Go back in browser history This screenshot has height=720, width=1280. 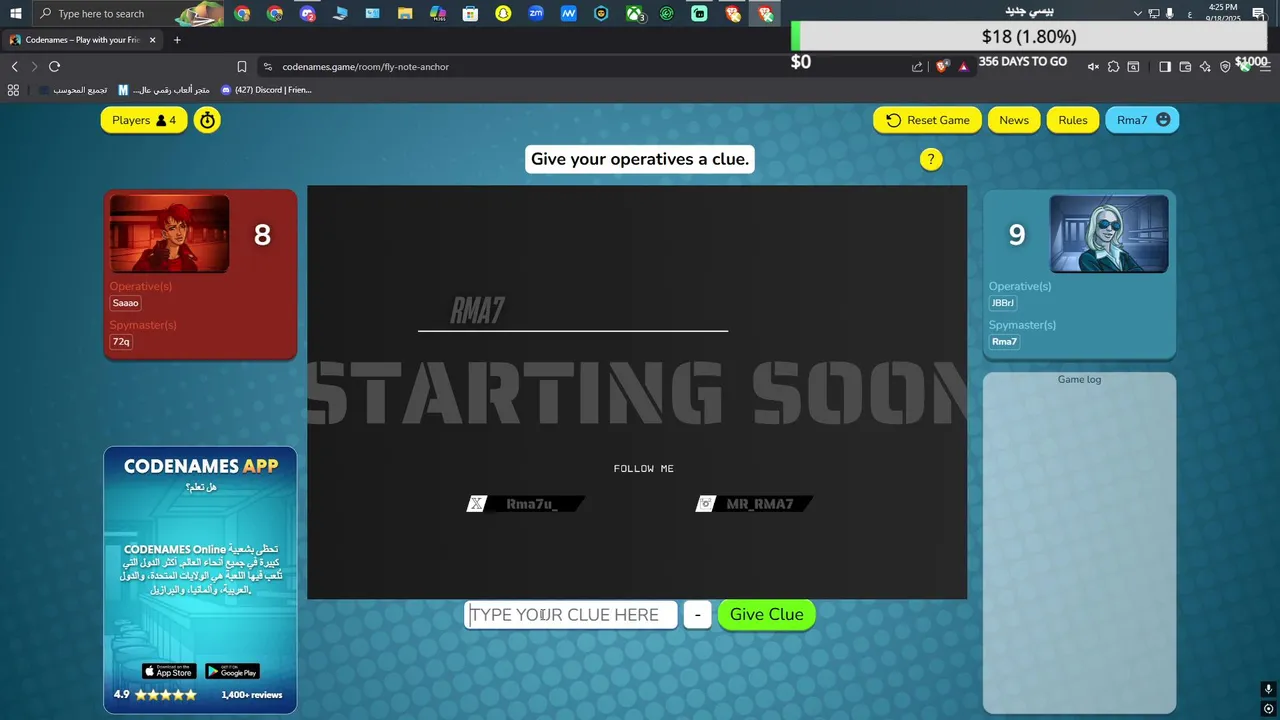point(14,66)
